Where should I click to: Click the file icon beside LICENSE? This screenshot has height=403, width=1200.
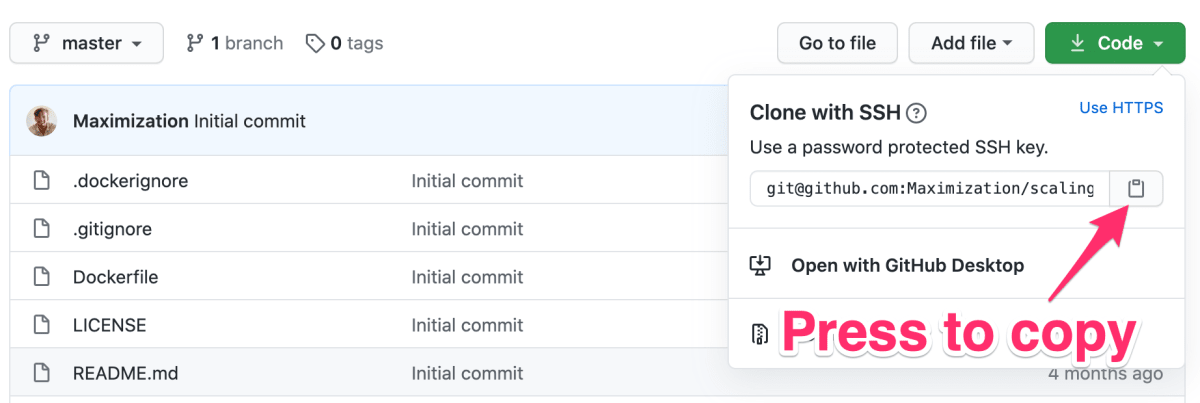click(41, 325)
